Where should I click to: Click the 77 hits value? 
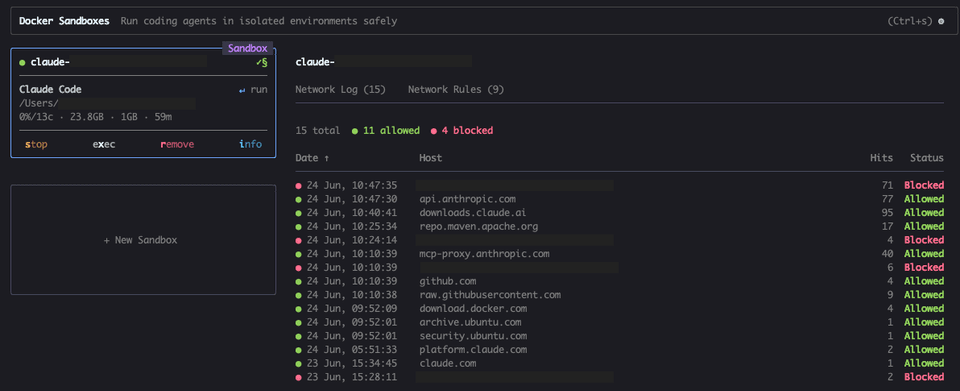point(887,199)
